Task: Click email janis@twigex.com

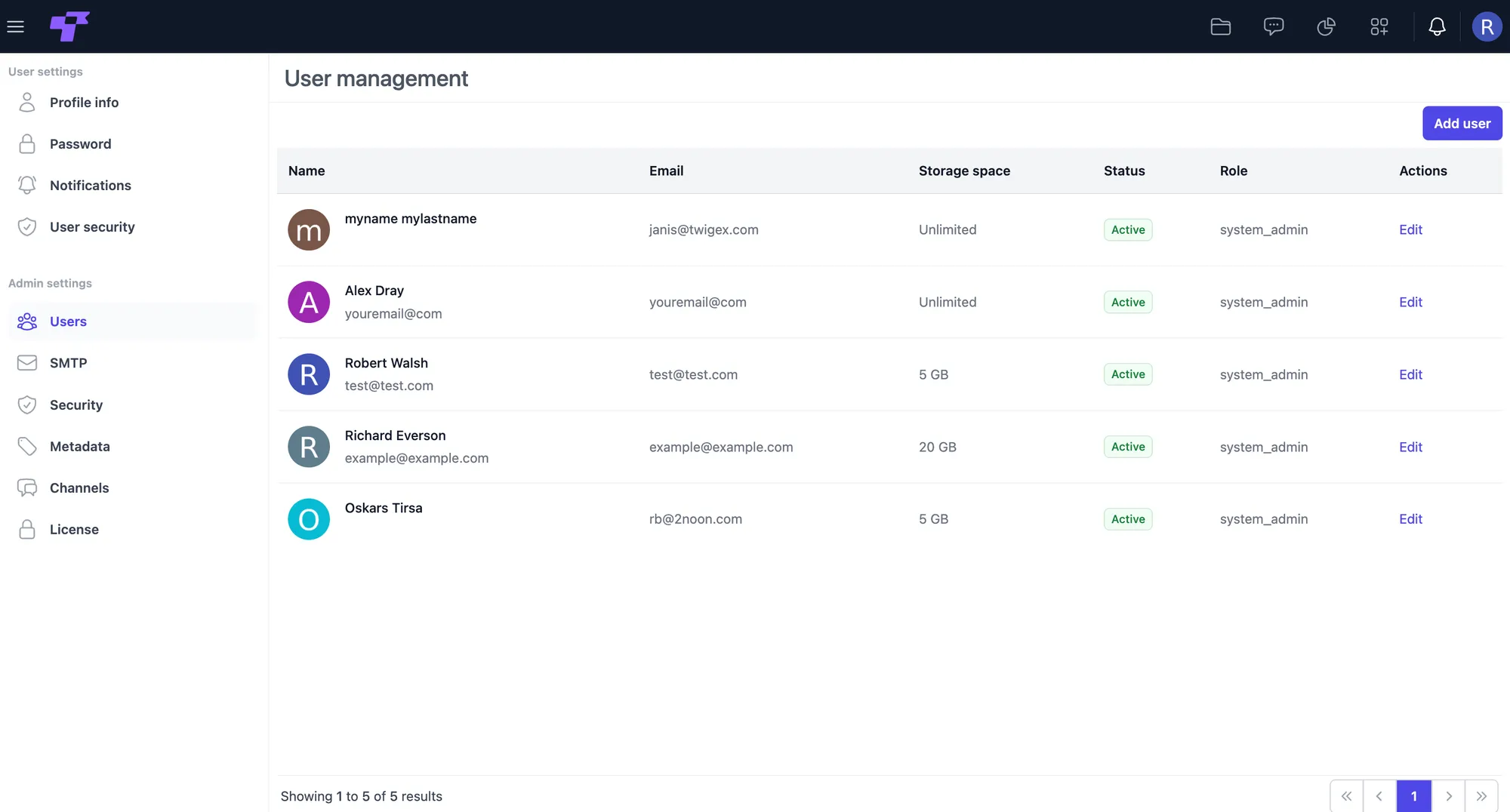Action: [704, 229]
